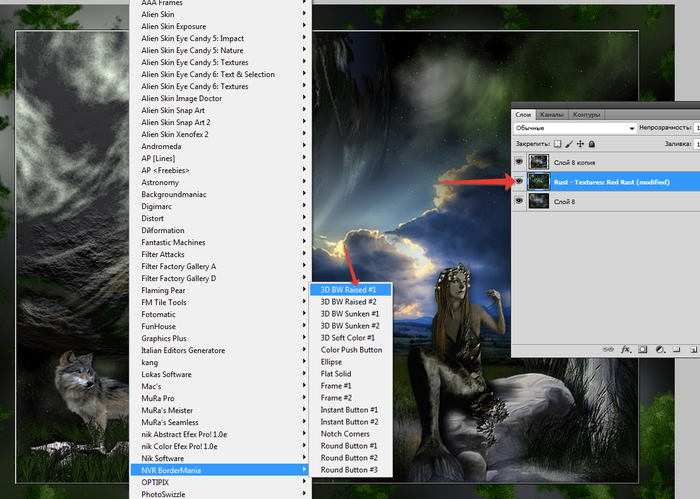Choose the Ellipse border filter
700x499 pixels.
(350, 362)
